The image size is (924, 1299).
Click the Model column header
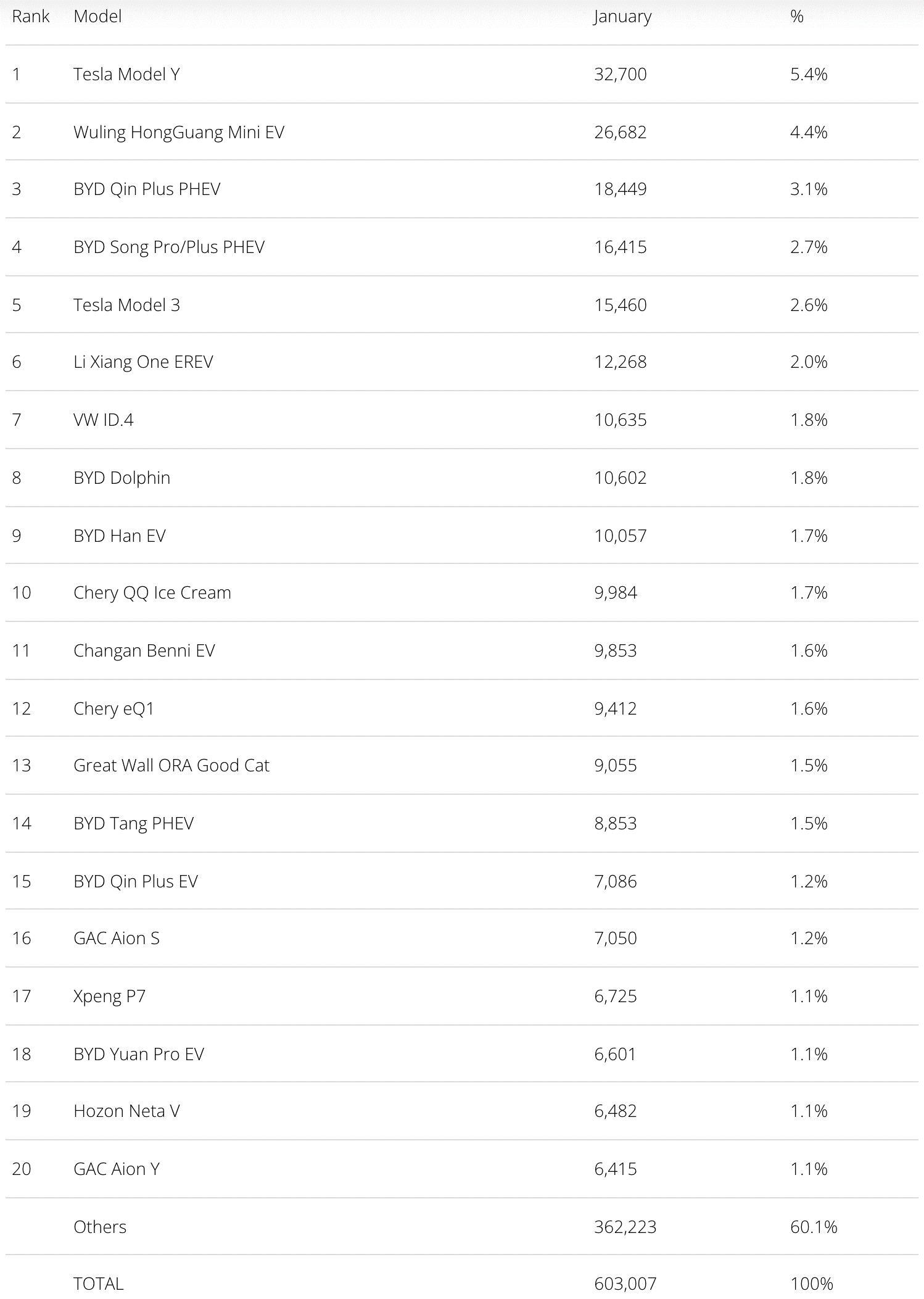(x=97, y=16)
